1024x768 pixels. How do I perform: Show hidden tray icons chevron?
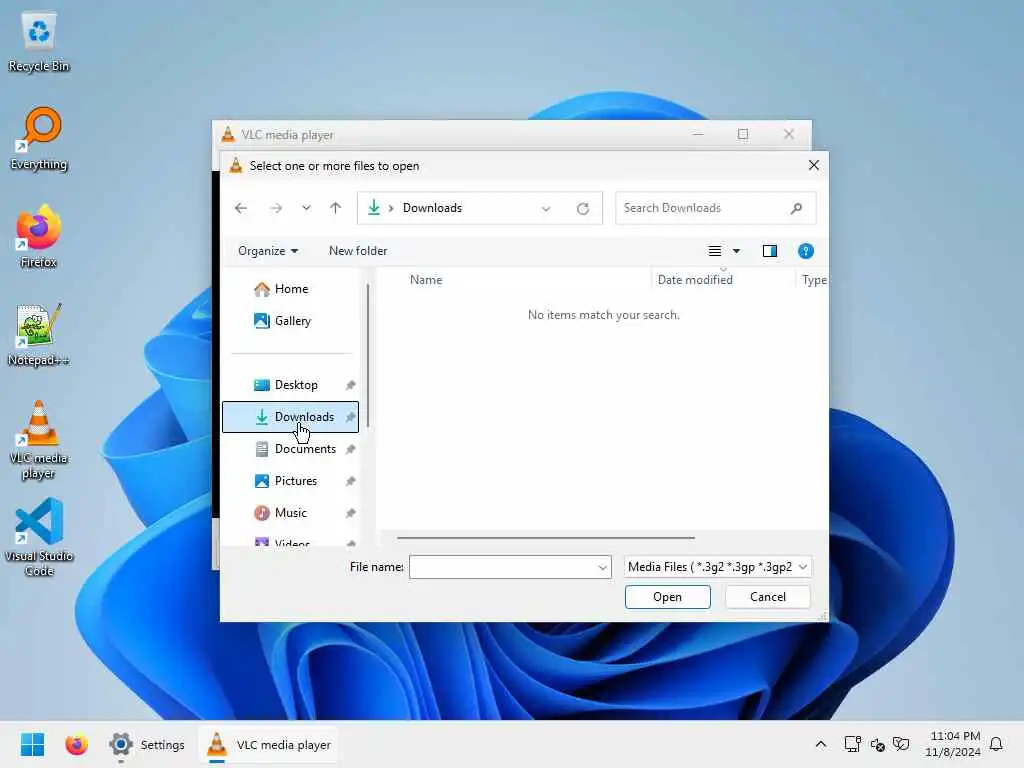(821, 744)
